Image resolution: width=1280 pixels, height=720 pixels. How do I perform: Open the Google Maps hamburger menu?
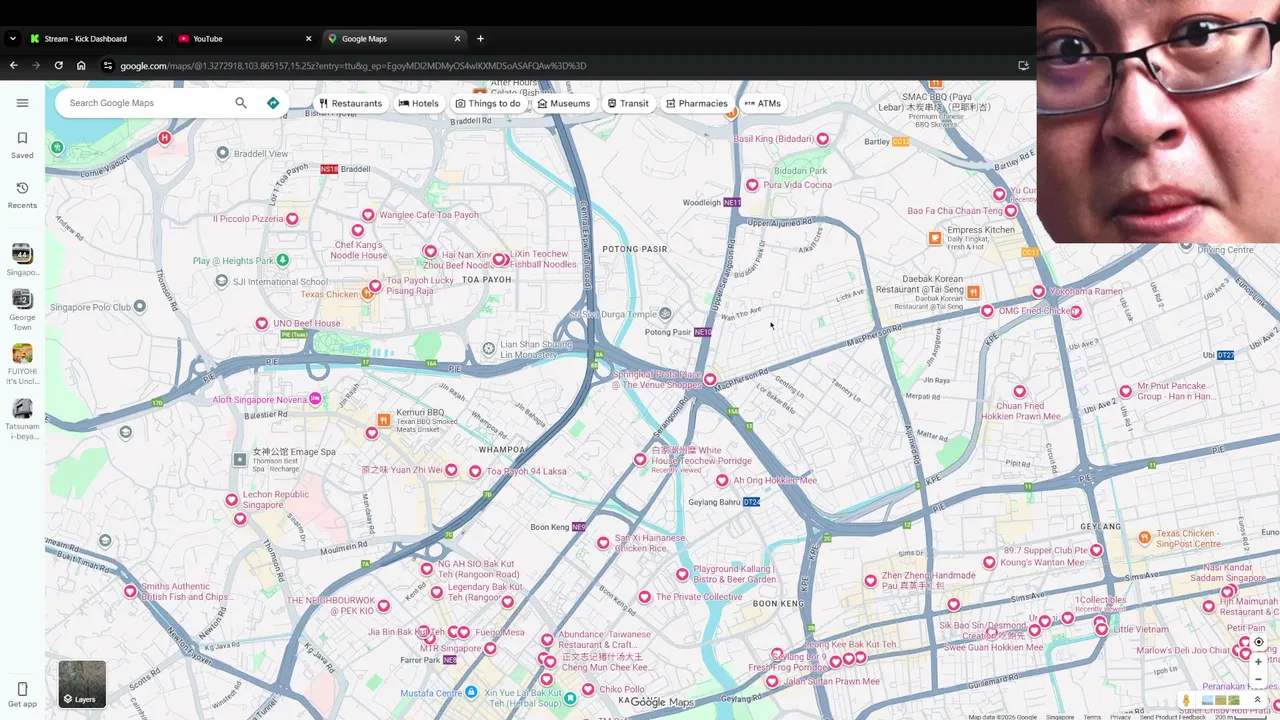22,103
